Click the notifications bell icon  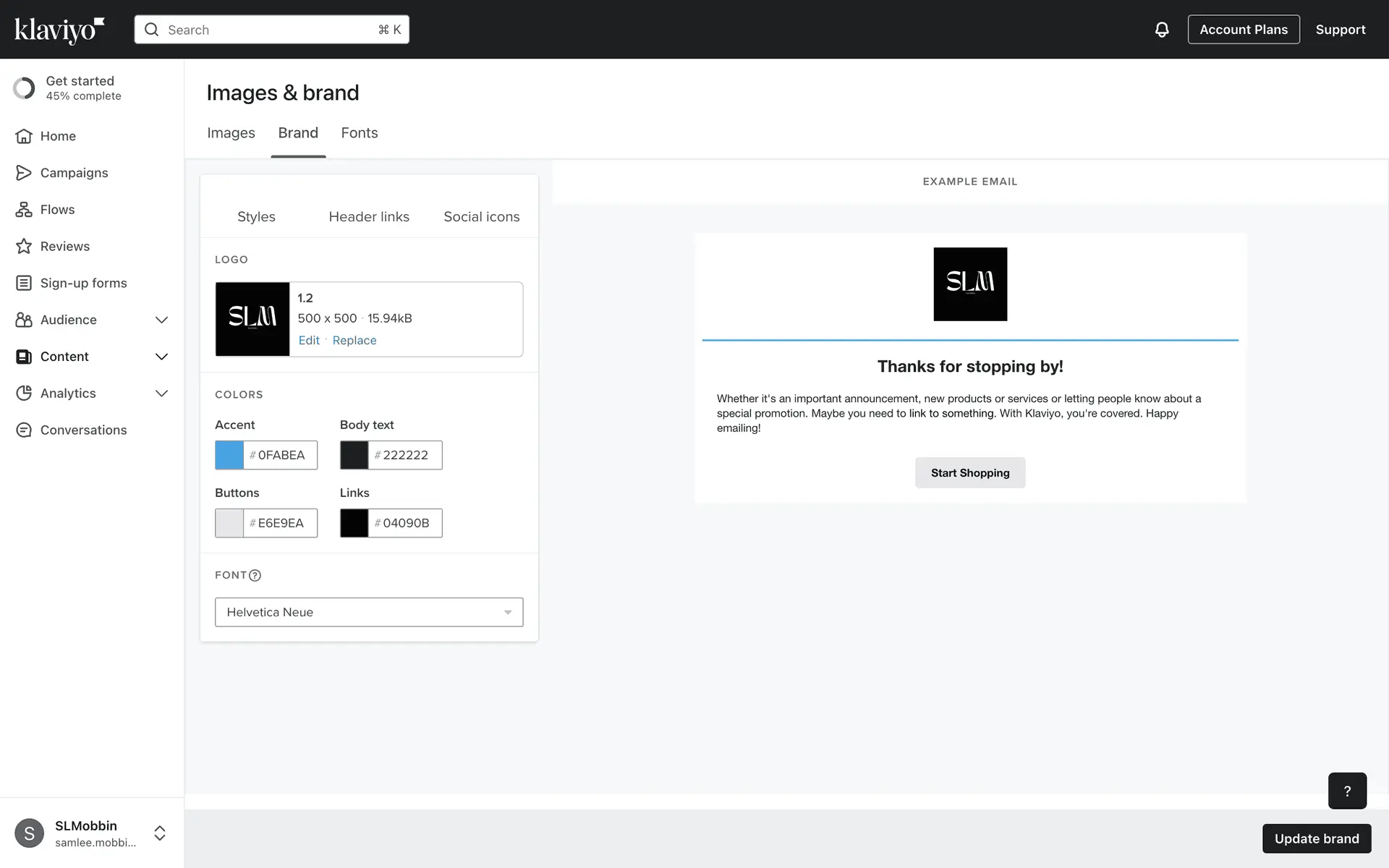pos(1161,30)
